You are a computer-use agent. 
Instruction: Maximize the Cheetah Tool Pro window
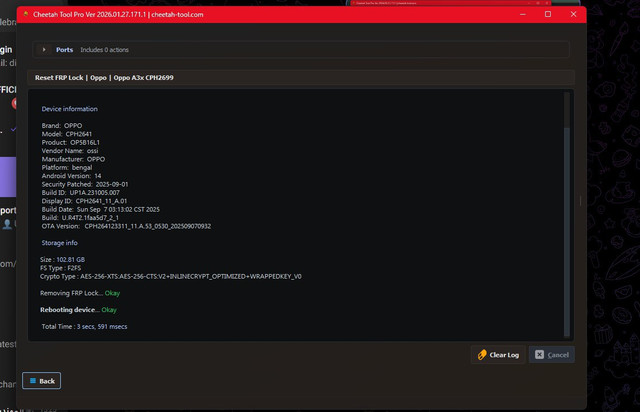coord(548,14)
